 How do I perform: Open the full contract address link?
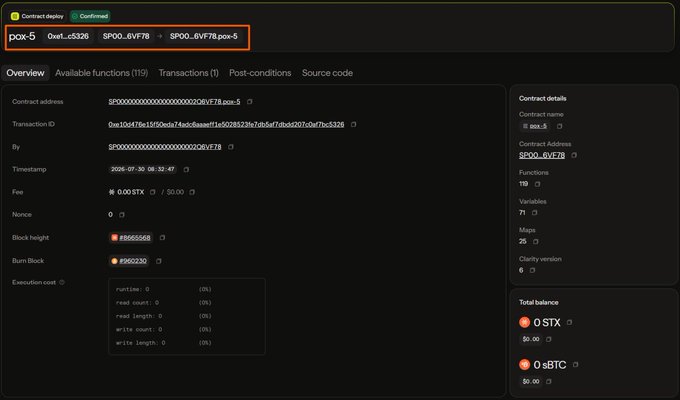pyautogui.click(x=174, y=102)
